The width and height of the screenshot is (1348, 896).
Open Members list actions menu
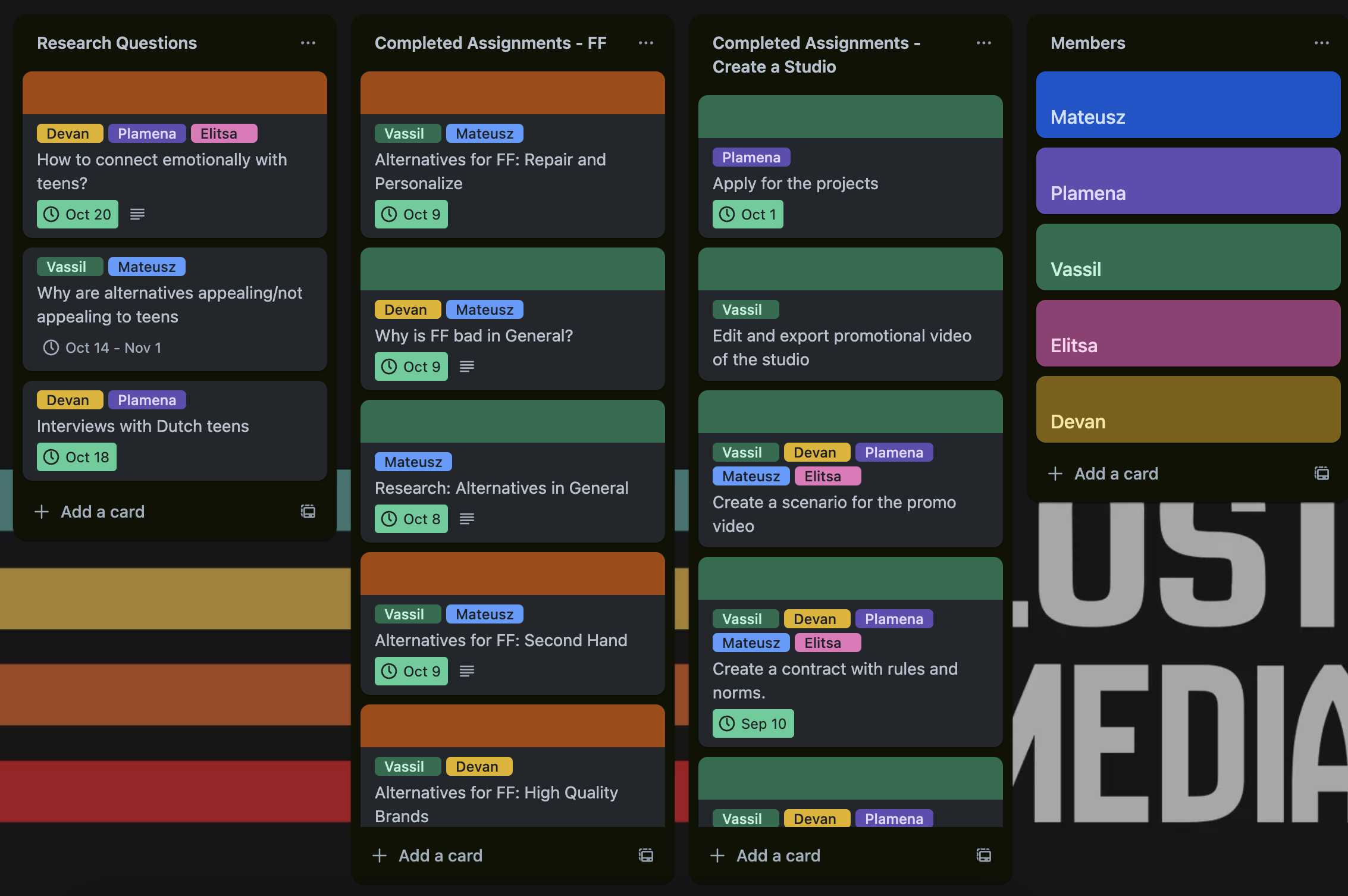pos(1322,43)
